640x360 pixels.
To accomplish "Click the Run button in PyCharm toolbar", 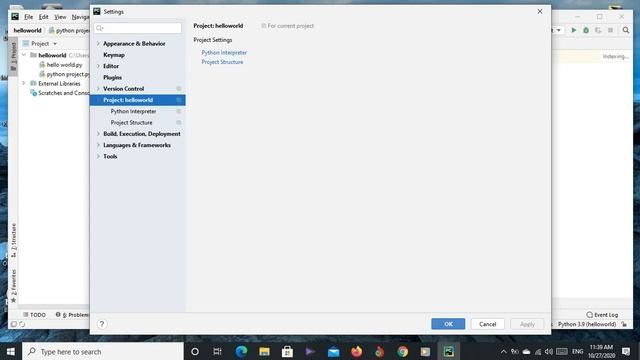I will pos(573,30).
